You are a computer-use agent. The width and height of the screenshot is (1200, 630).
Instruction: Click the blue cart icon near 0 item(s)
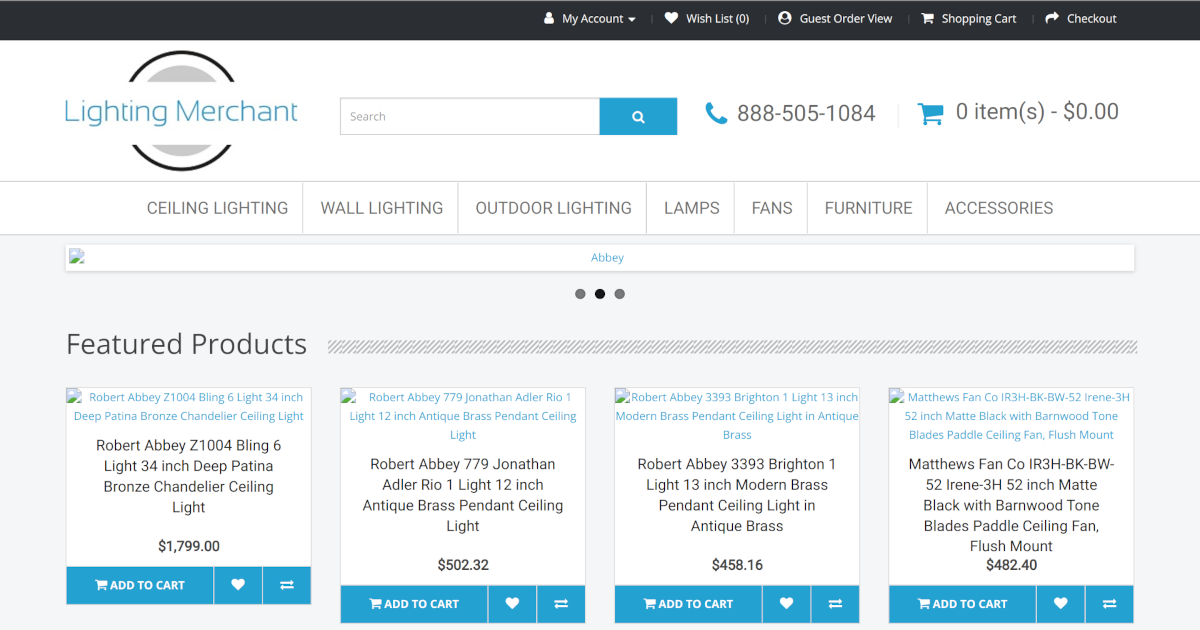(x=931, y=113)
